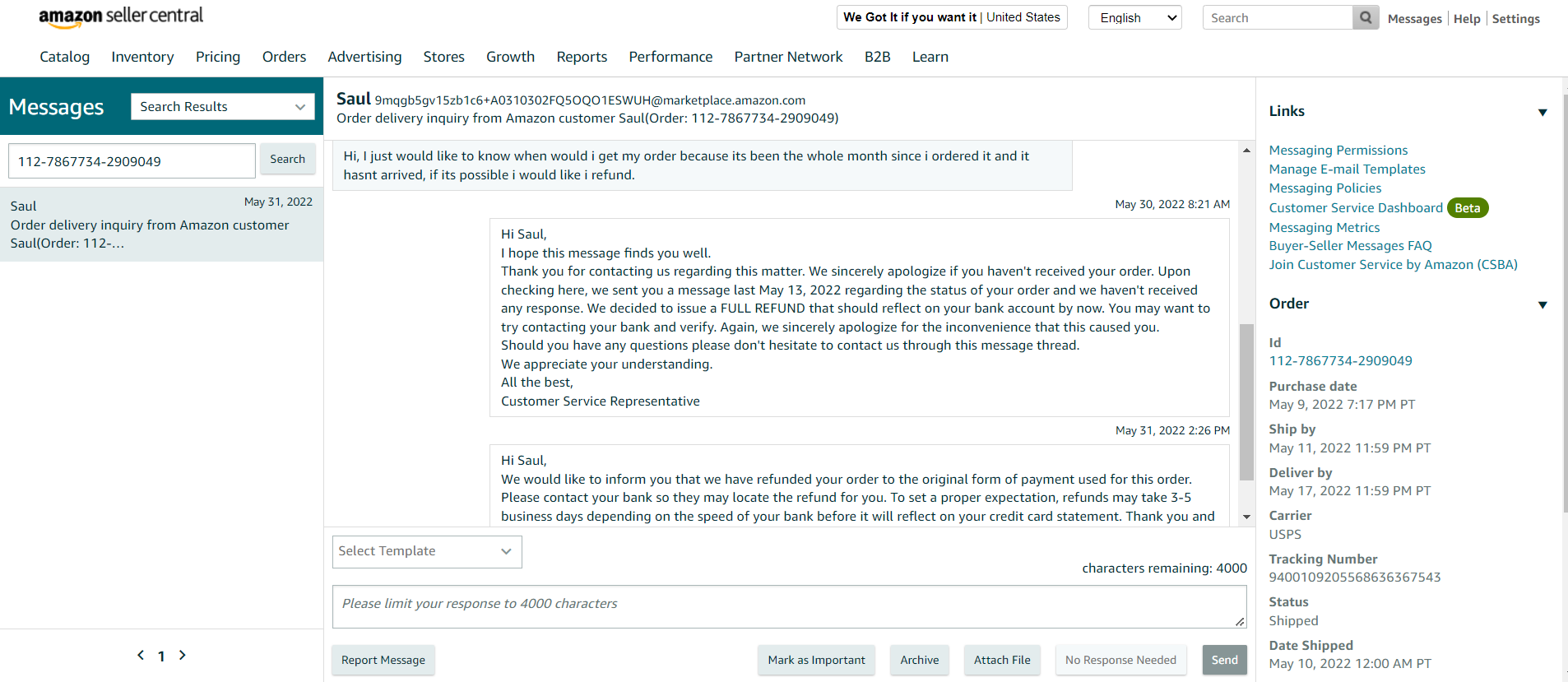Image resolution: width=1568 pixels, height=682 pixels.
Task: Open the Select Template dropdown
Action: (x=427, y=551)
